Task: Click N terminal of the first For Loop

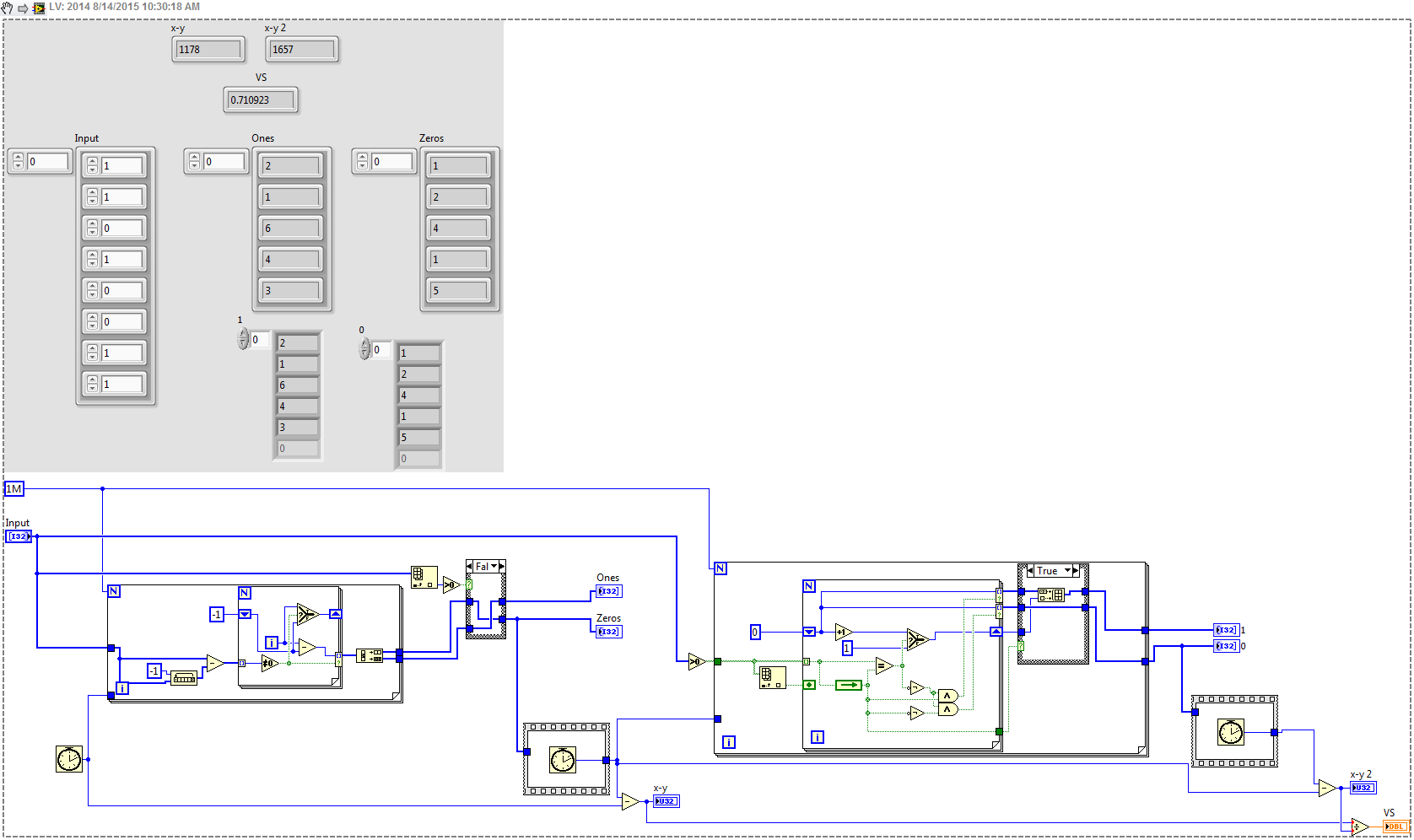Action: pos(114,591)
